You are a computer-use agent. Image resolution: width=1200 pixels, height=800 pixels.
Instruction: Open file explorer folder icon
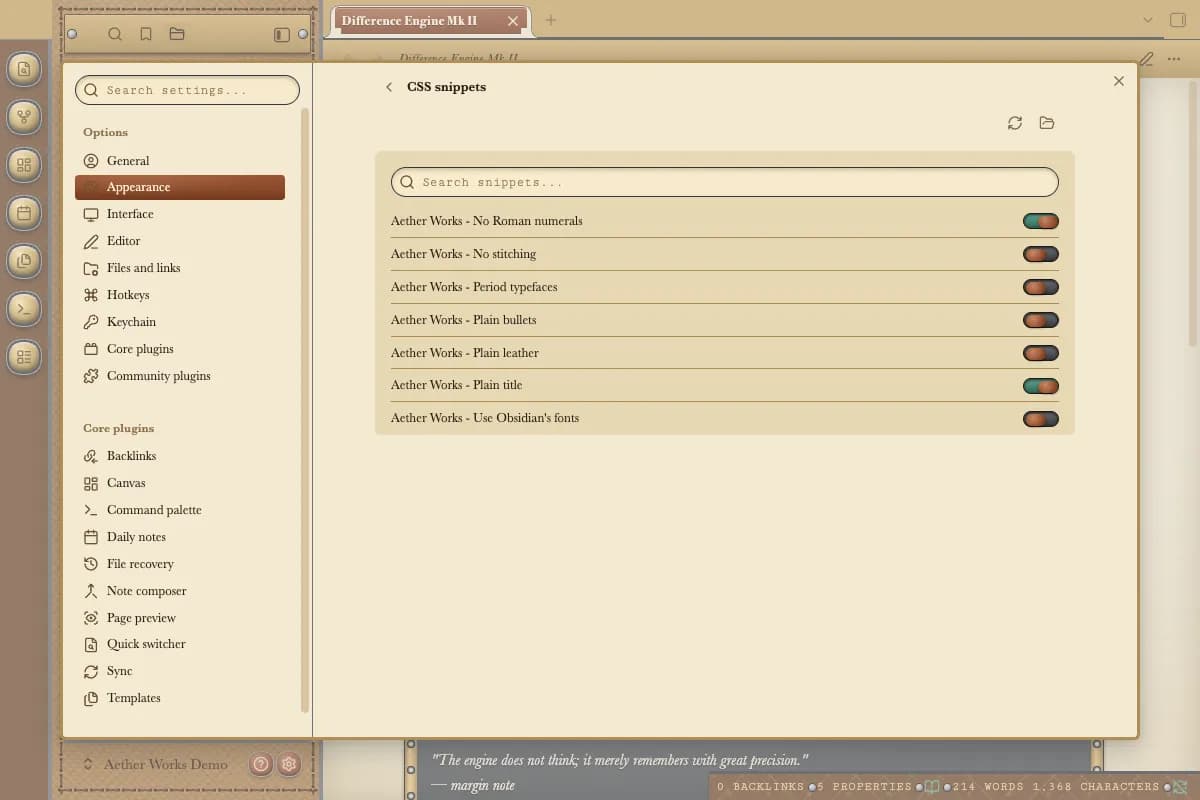(177, 34)
